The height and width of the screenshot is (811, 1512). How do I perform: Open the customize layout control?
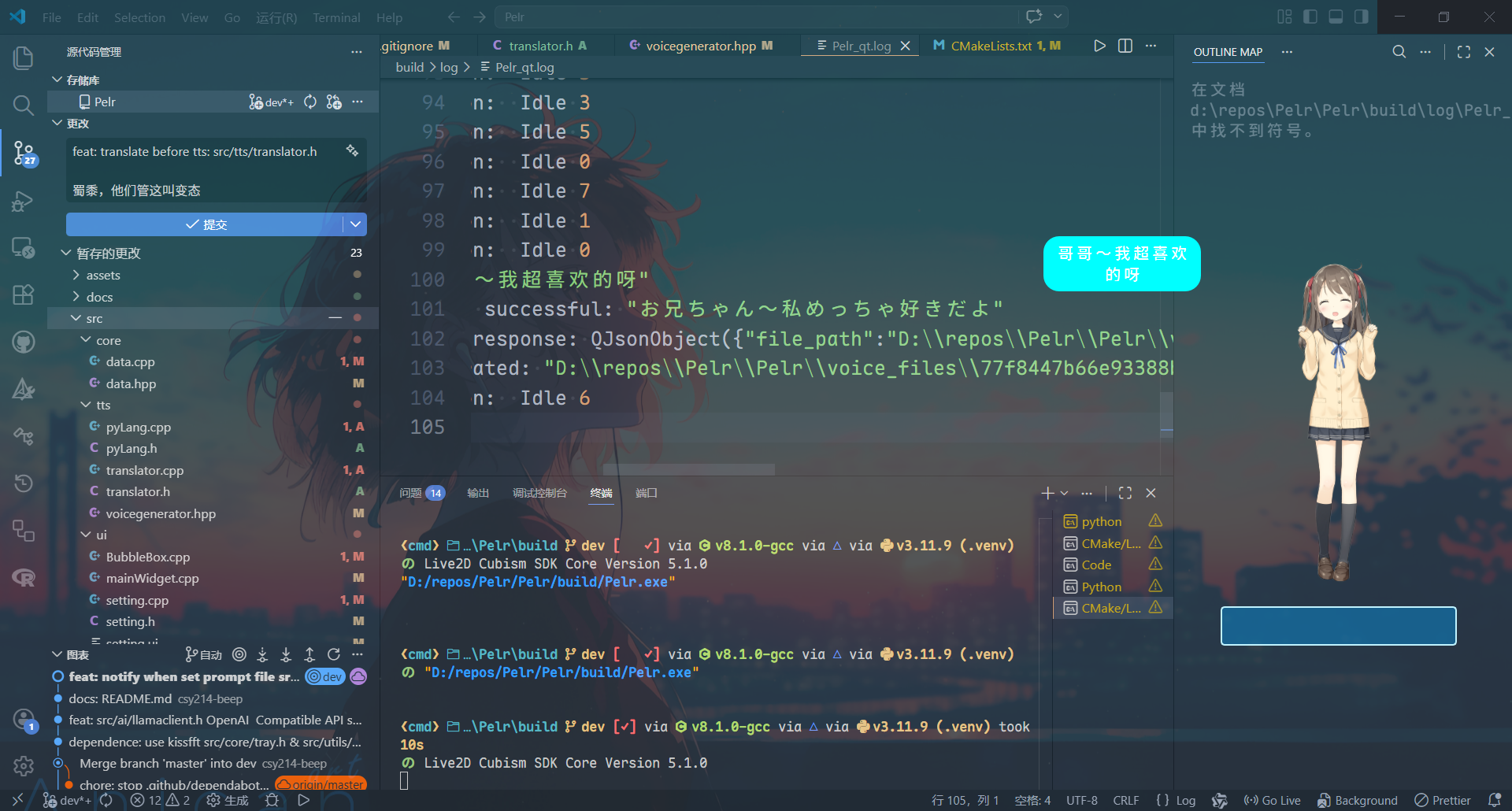(1284, 17)
